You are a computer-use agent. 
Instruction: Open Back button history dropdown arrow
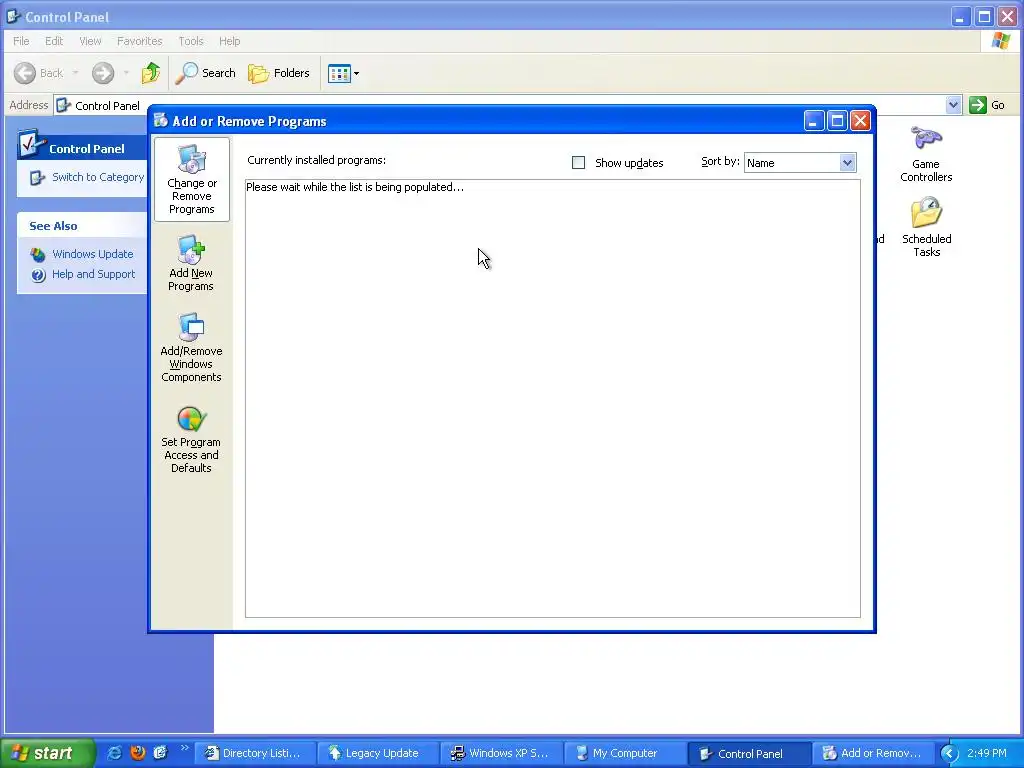[76, 73]
